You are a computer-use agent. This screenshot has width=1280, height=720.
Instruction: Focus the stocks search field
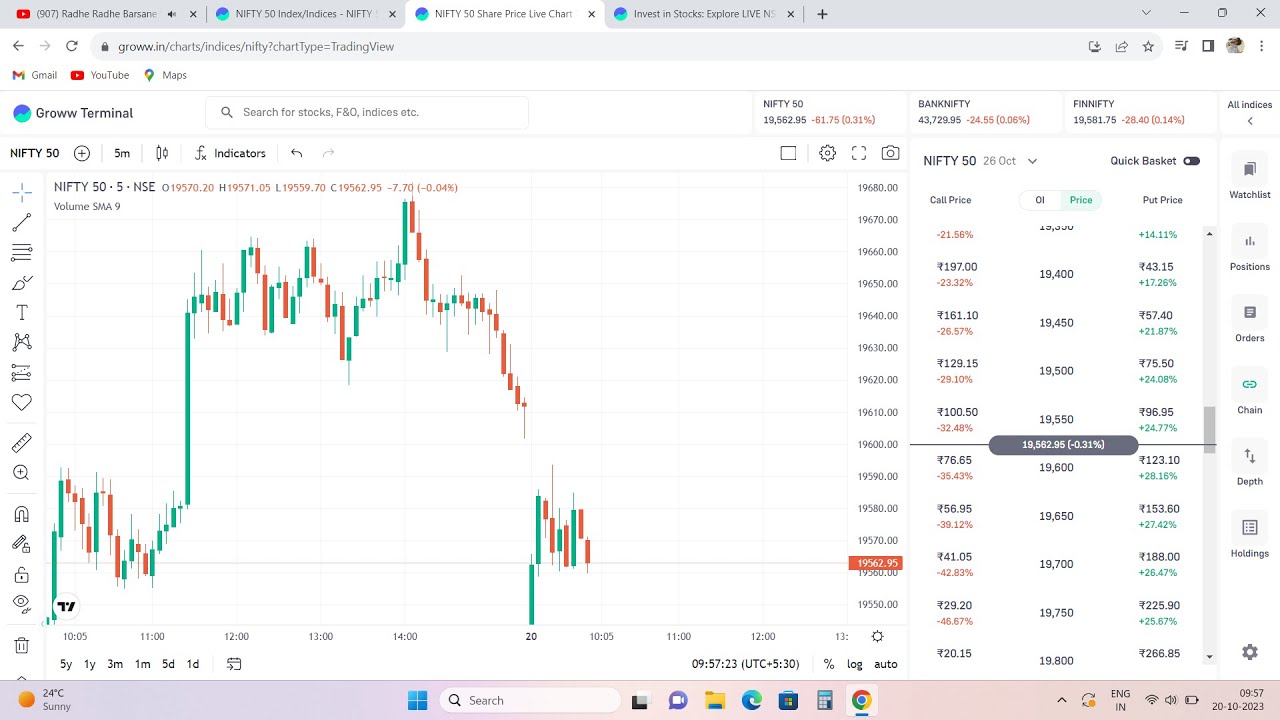(x=367, y=112)
